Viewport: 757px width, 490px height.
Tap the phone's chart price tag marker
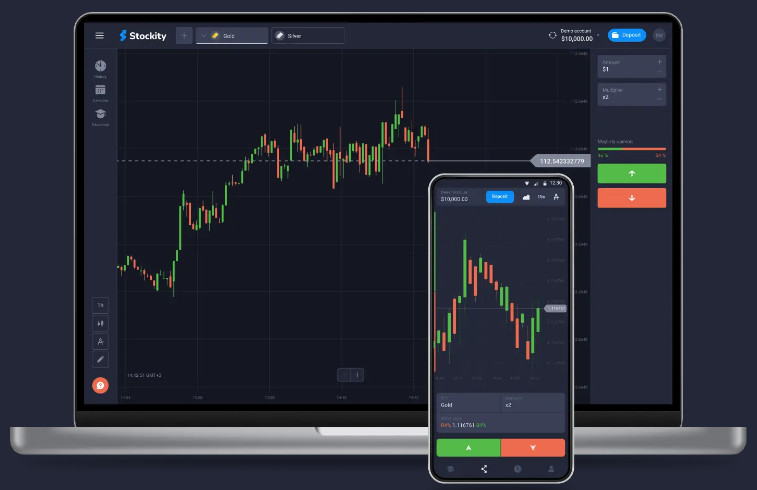[555, 308]
